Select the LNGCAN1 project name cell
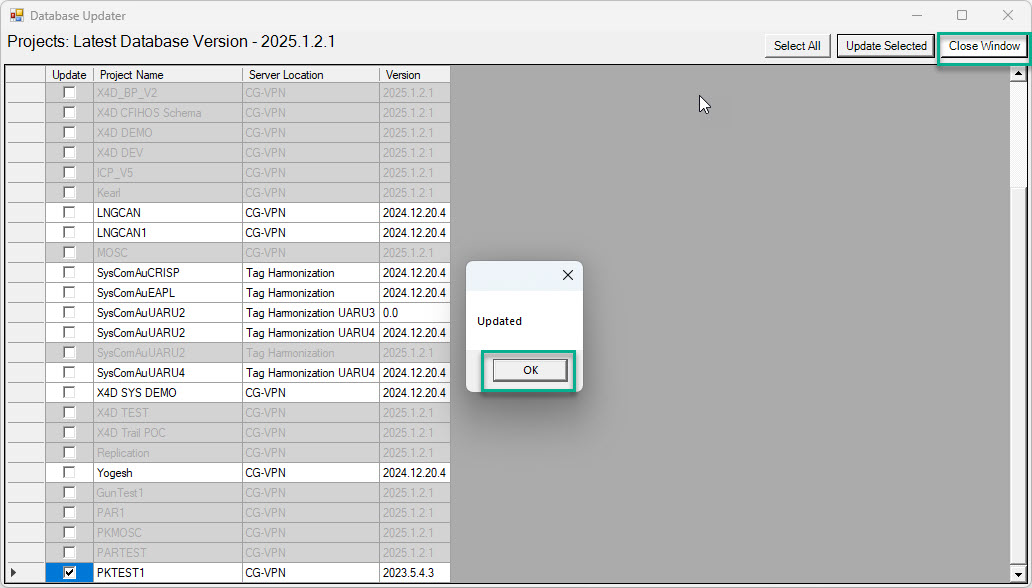 point(167,233)
